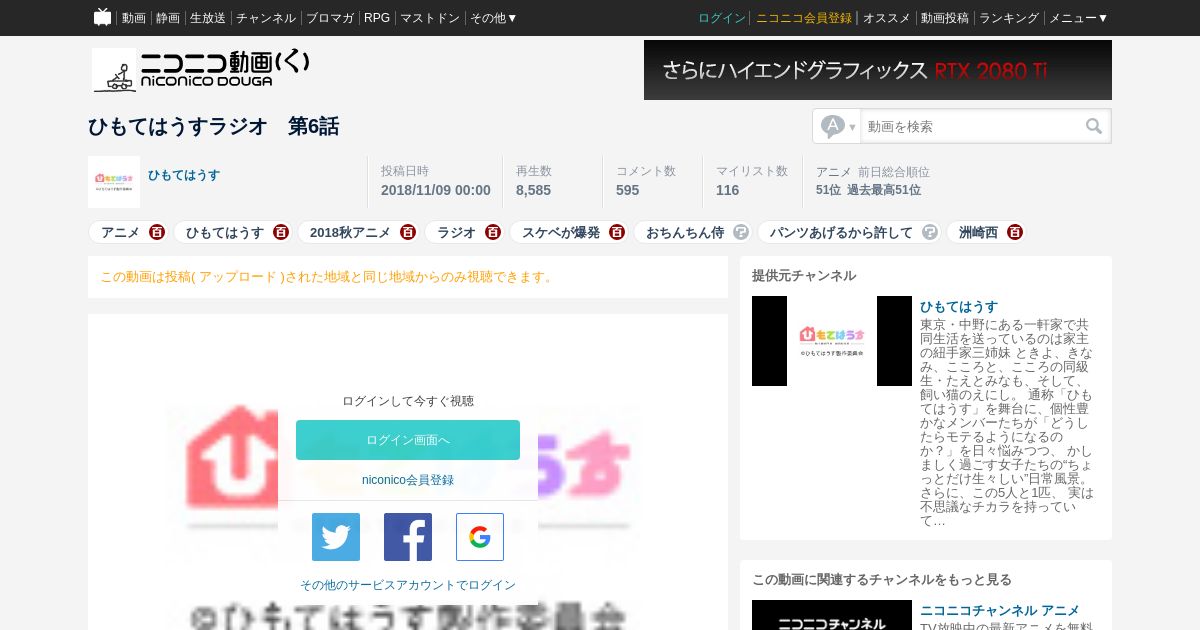1200x630 pixels.
Task: Click the ラジオ tag
Action: [x=457, y=232]
